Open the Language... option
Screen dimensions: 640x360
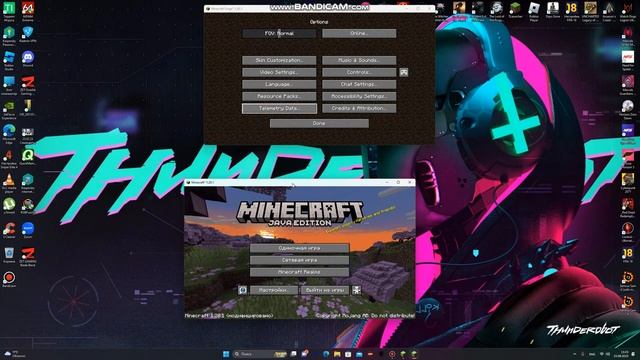pos(279,84)
